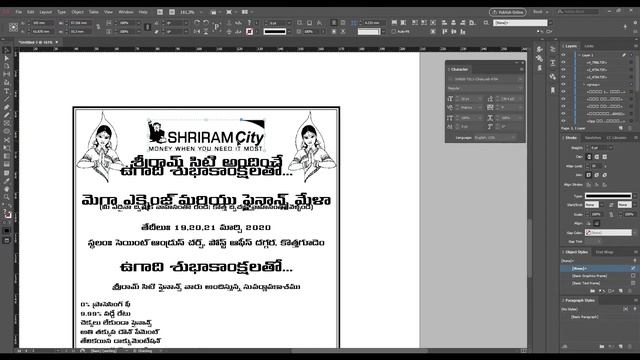This screenshot has height=360, width=640.
Task: Click the rotate 90° counter-clockwise icon
Action: [x=206, y=23]
